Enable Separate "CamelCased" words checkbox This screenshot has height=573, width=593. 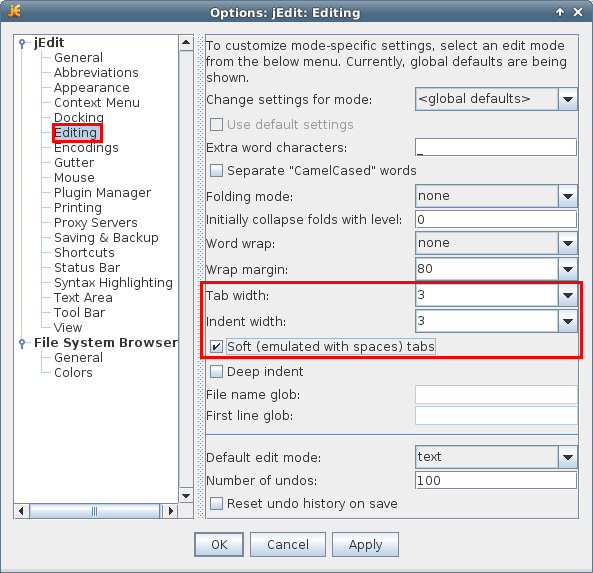click(x=216, y=171)
